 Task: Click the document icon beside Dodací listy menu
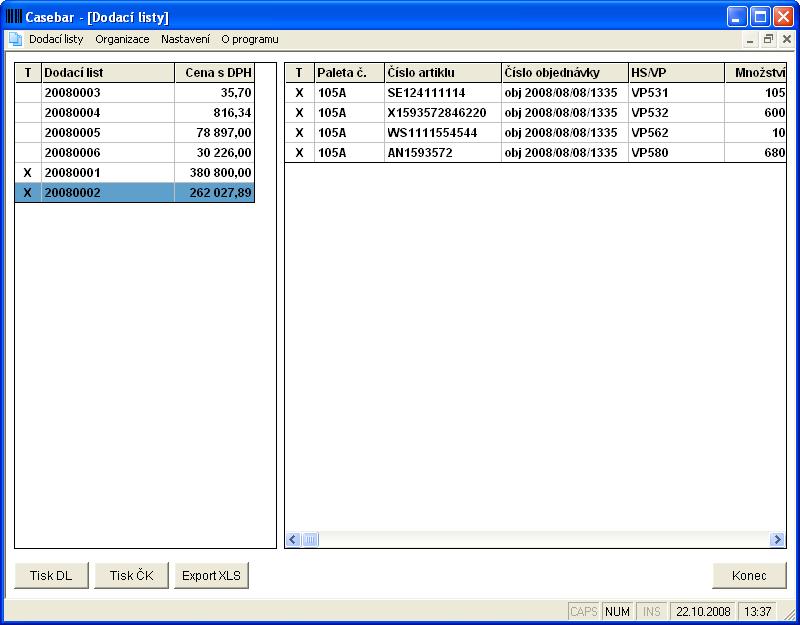(x=15, y=39)
